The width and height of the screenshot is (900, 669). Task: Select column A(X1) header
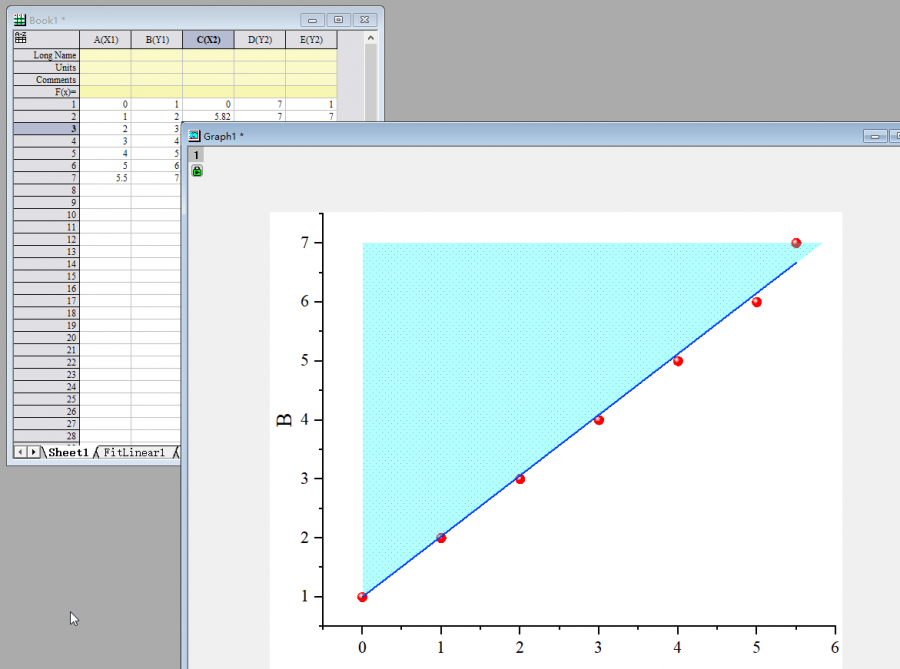tap(105, 39)
